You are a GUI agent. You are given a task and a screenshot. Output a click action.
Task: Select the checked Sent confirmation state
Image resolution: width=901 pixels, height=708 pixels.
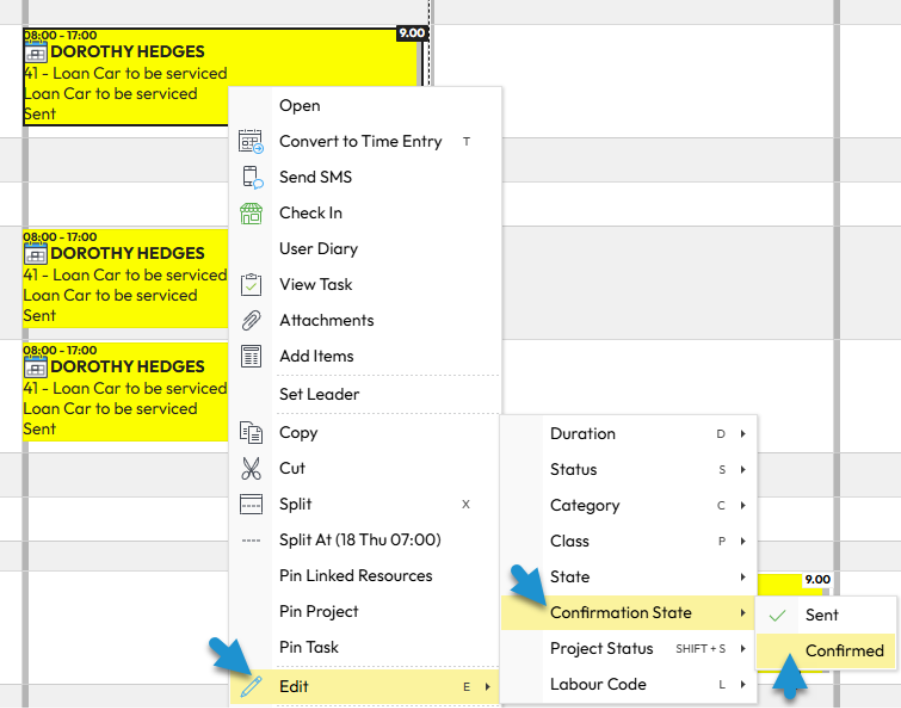point(822,615)
